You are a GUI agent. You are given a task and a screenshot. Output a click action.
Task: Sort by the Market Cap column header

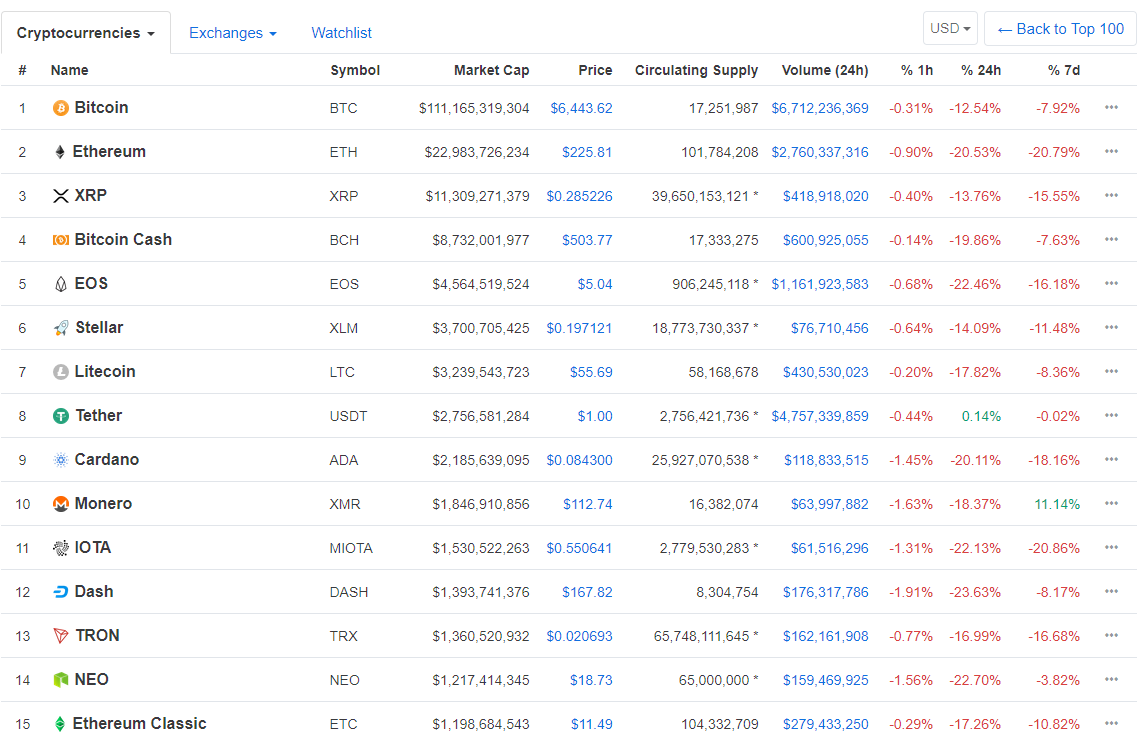click(491, 70)
